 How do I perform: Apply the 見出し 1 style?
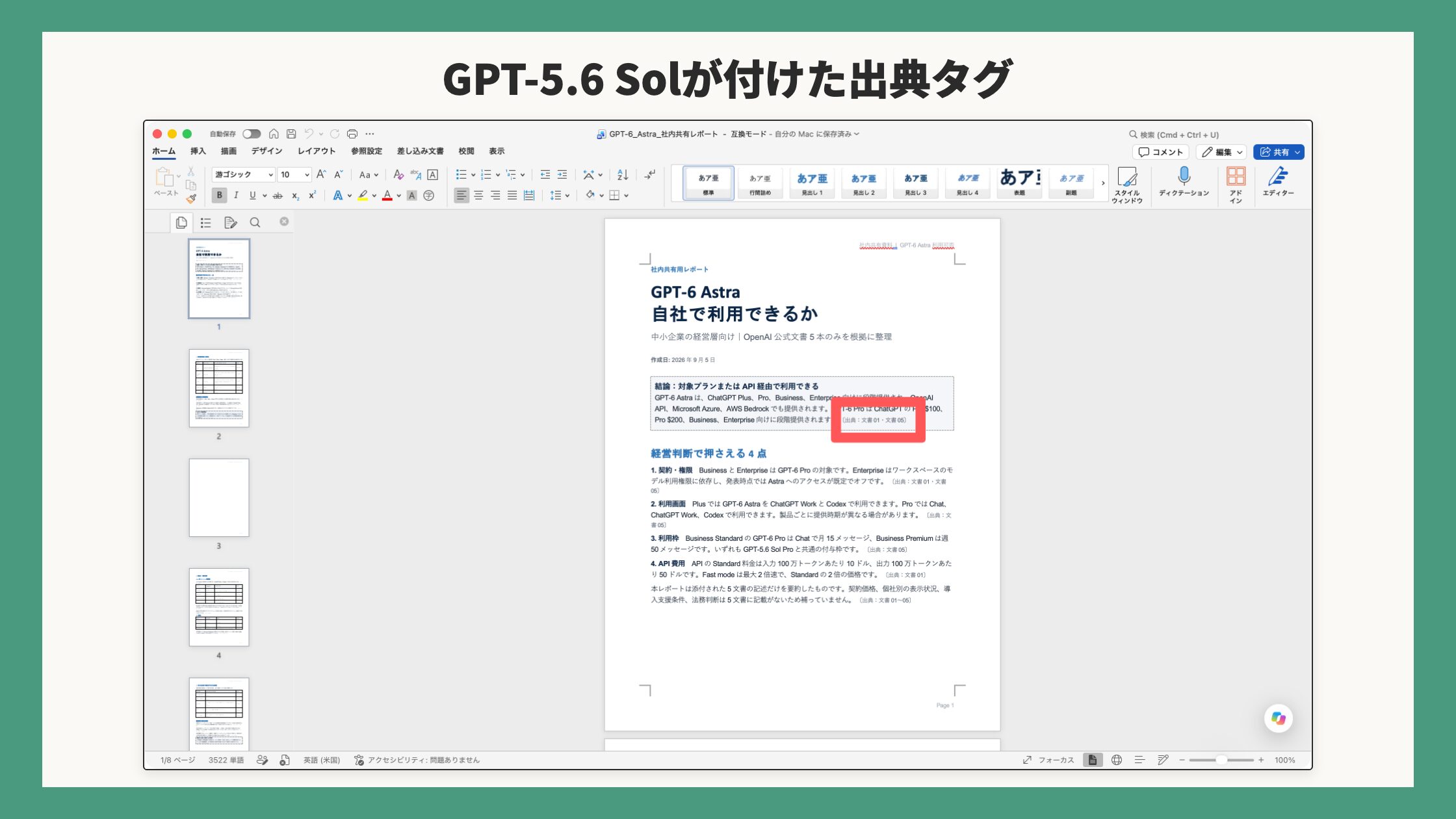[812, 183]
